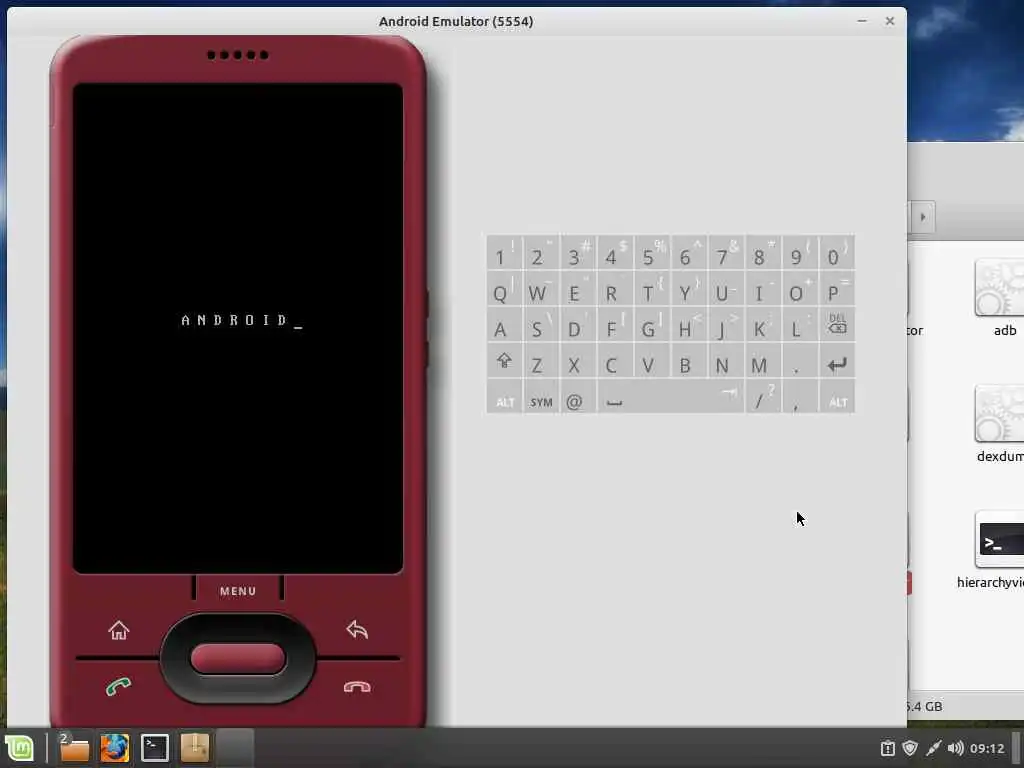Image resolution: width=1024 pixels, height=768 pixels.
Task: Tap the emulator Back arrow button
Action: (357, 630)
